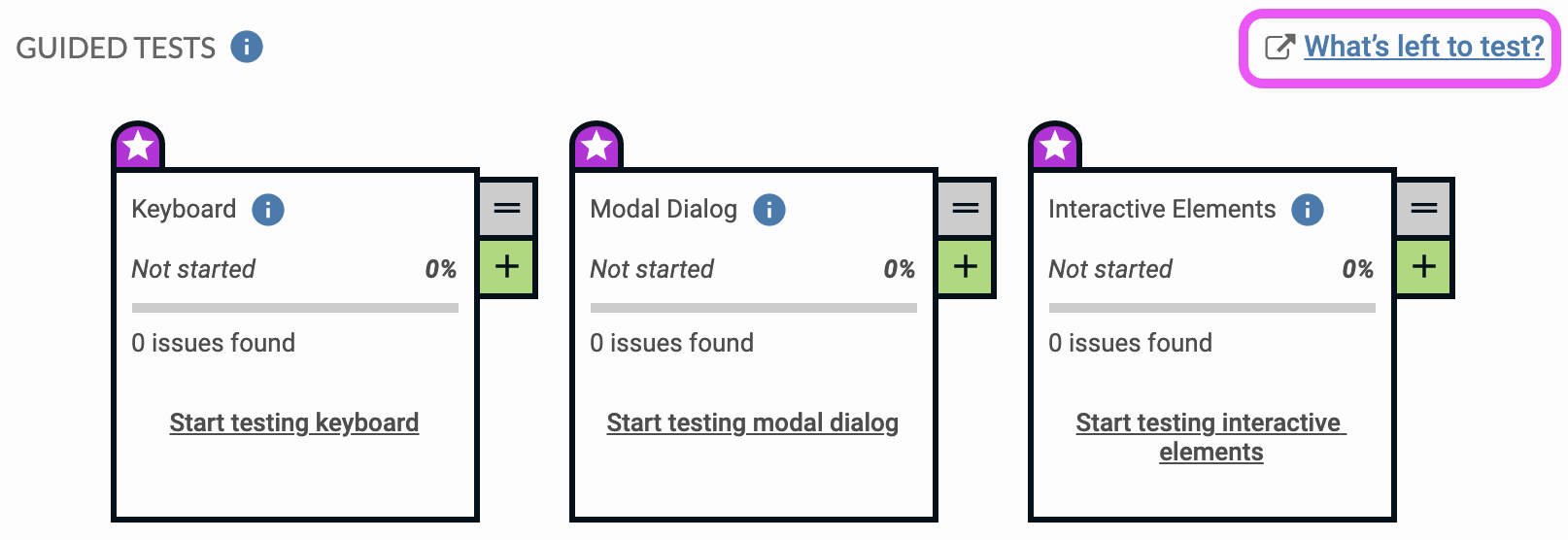Screen dimensions: 1568x540
Task: Click the Keyboard info icon
Action: point(268,209)
